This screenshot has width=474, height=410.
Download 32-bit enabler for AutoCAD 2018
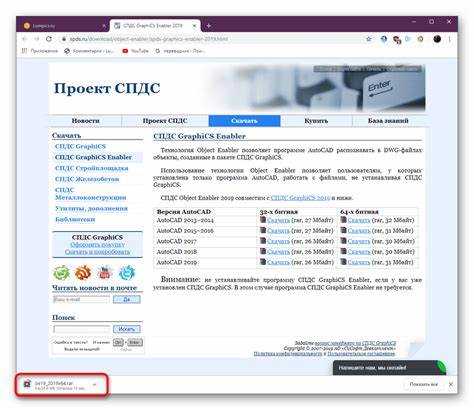pos(278,252)
